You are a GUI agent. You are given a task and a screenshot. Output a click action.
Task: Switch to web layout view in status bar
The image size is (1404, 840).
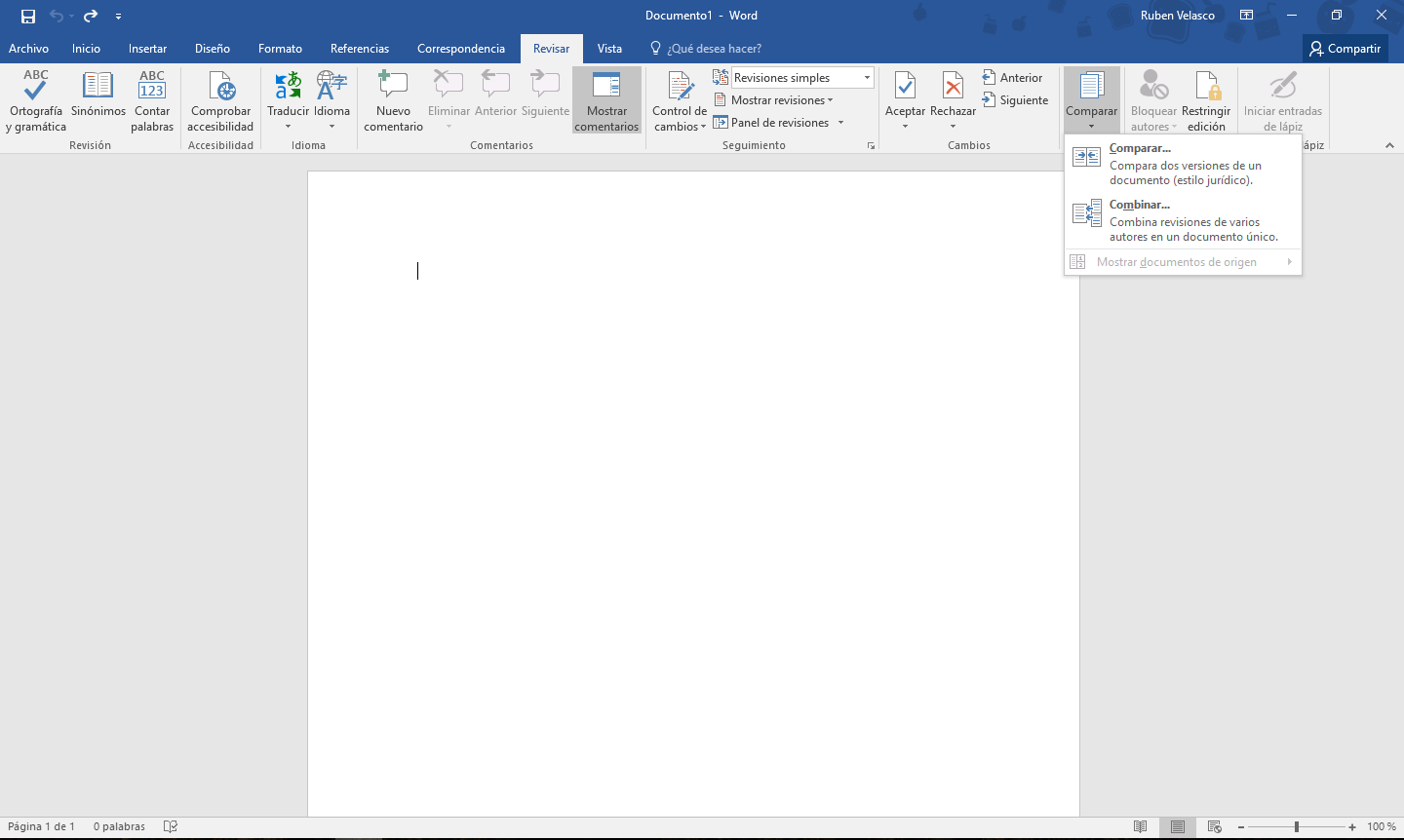pyautogui.click(x=1215, y=826)
